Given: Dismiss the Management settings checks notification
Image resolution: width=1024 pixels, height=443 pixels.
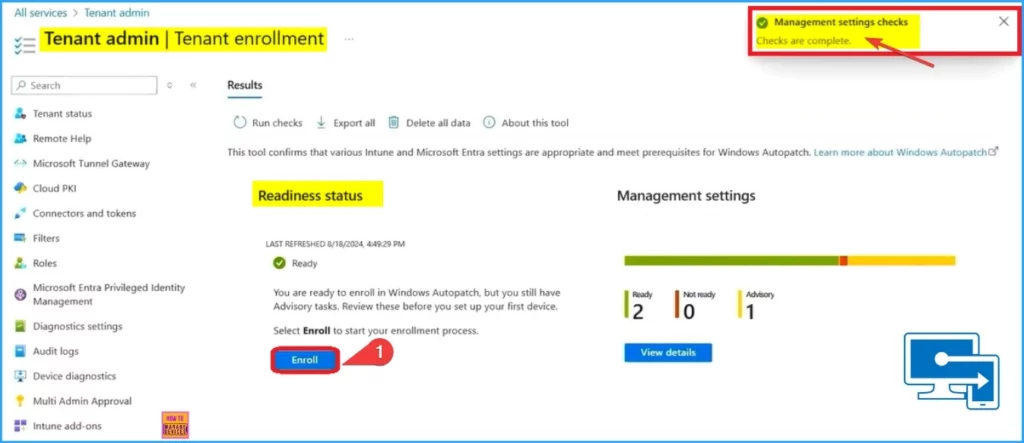Looking at the screenshot, I should (1004, 22).
